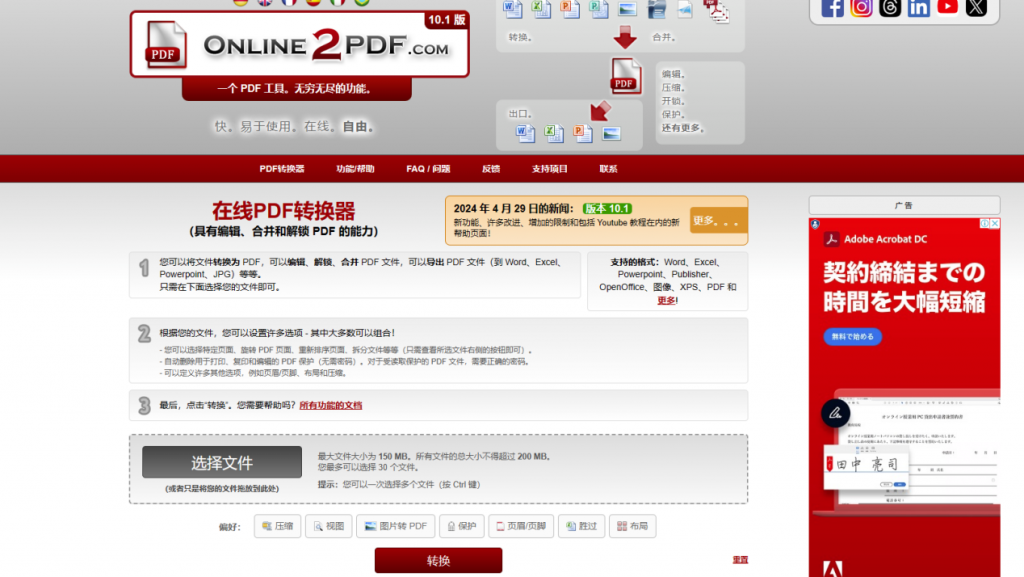Click the Excel icon above 转换。
This screenshot has height=577, width=1024.
[541, 9]
